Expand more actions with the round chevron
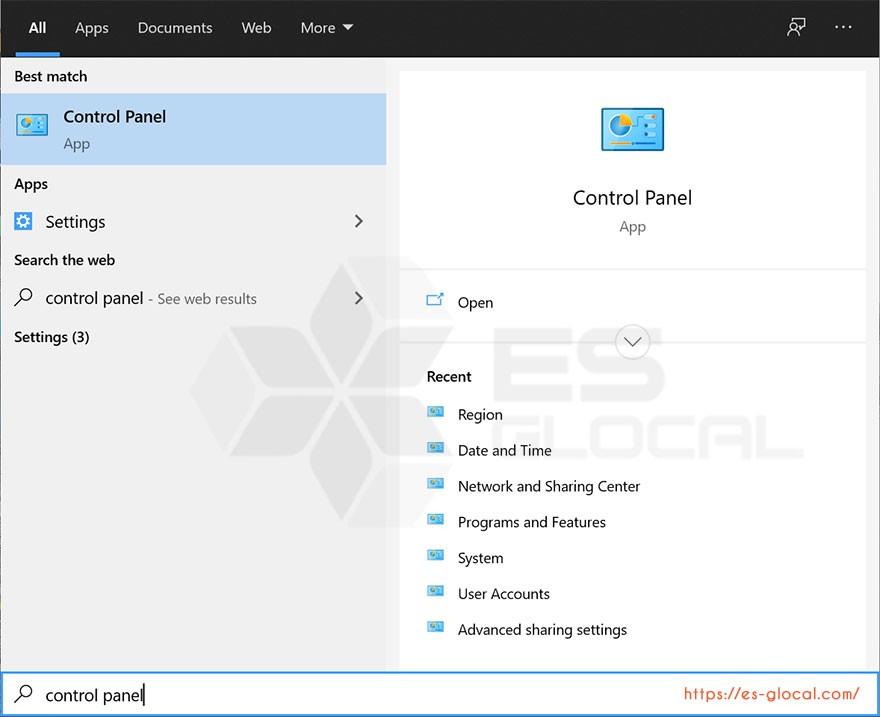The height and width of the screenshot is (717, 880). tap(632, 342)
